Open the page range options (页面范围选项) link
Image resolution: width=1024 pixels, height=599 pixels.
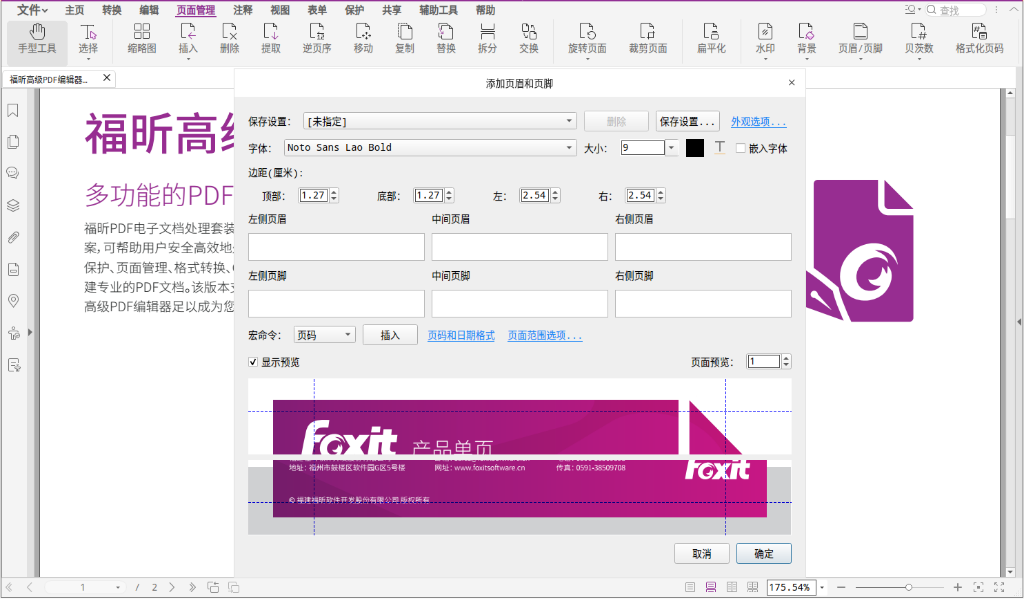545,336
